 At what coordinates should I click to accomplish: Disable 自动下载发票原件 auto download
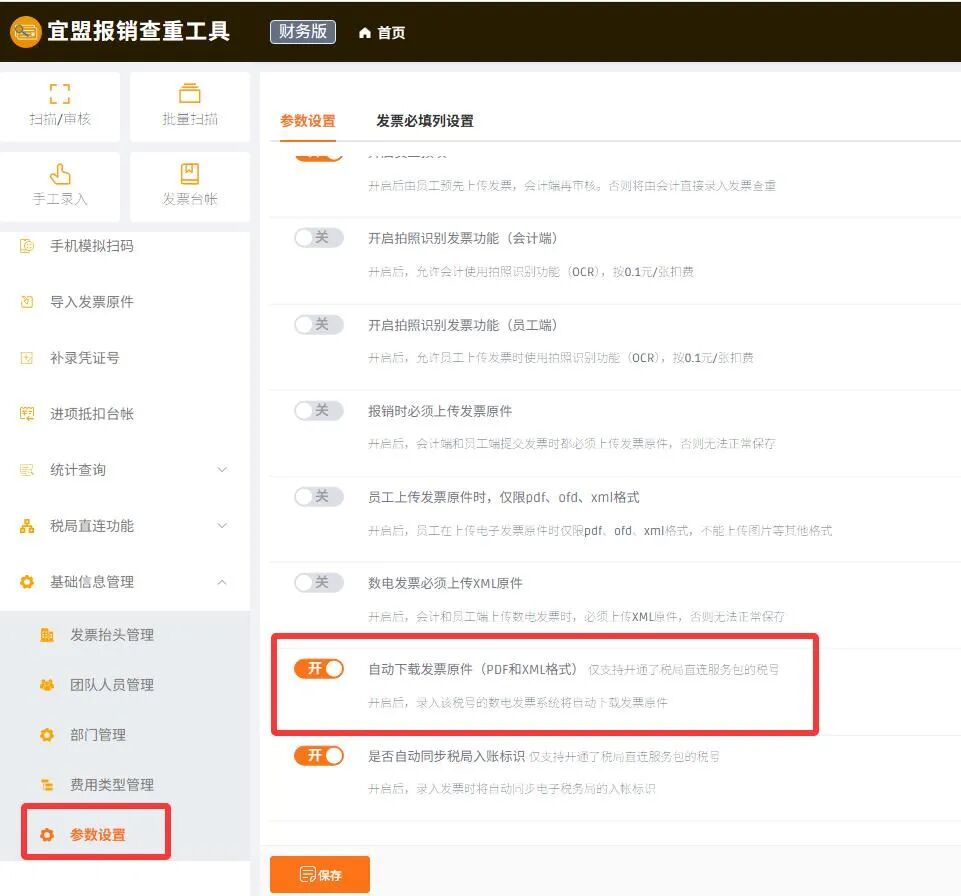click(319, 669)
